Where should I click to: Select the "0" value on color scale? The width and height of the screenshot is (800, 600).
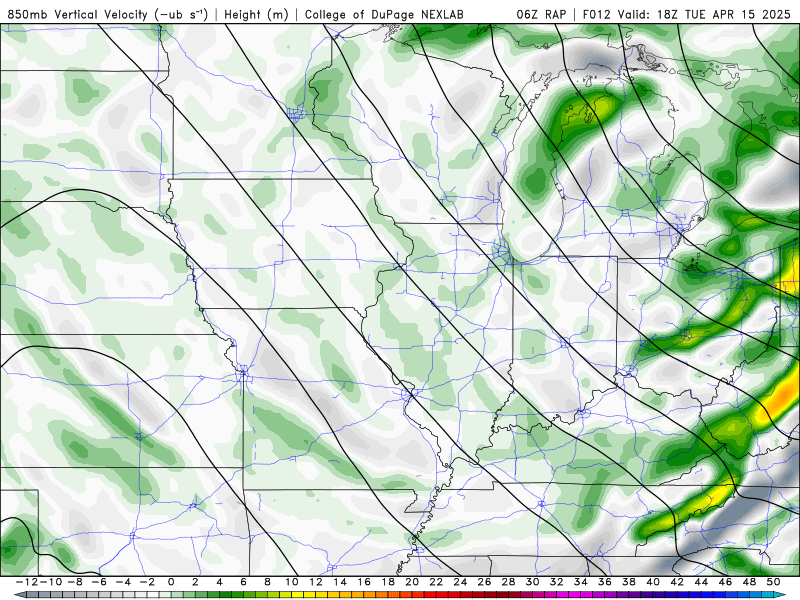point(171,582)
